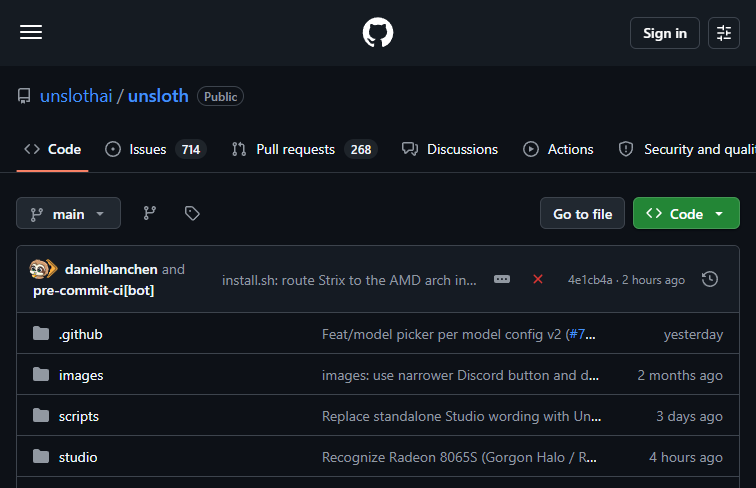Click '3 days ago' in scripts row

(x=689, y=416)
